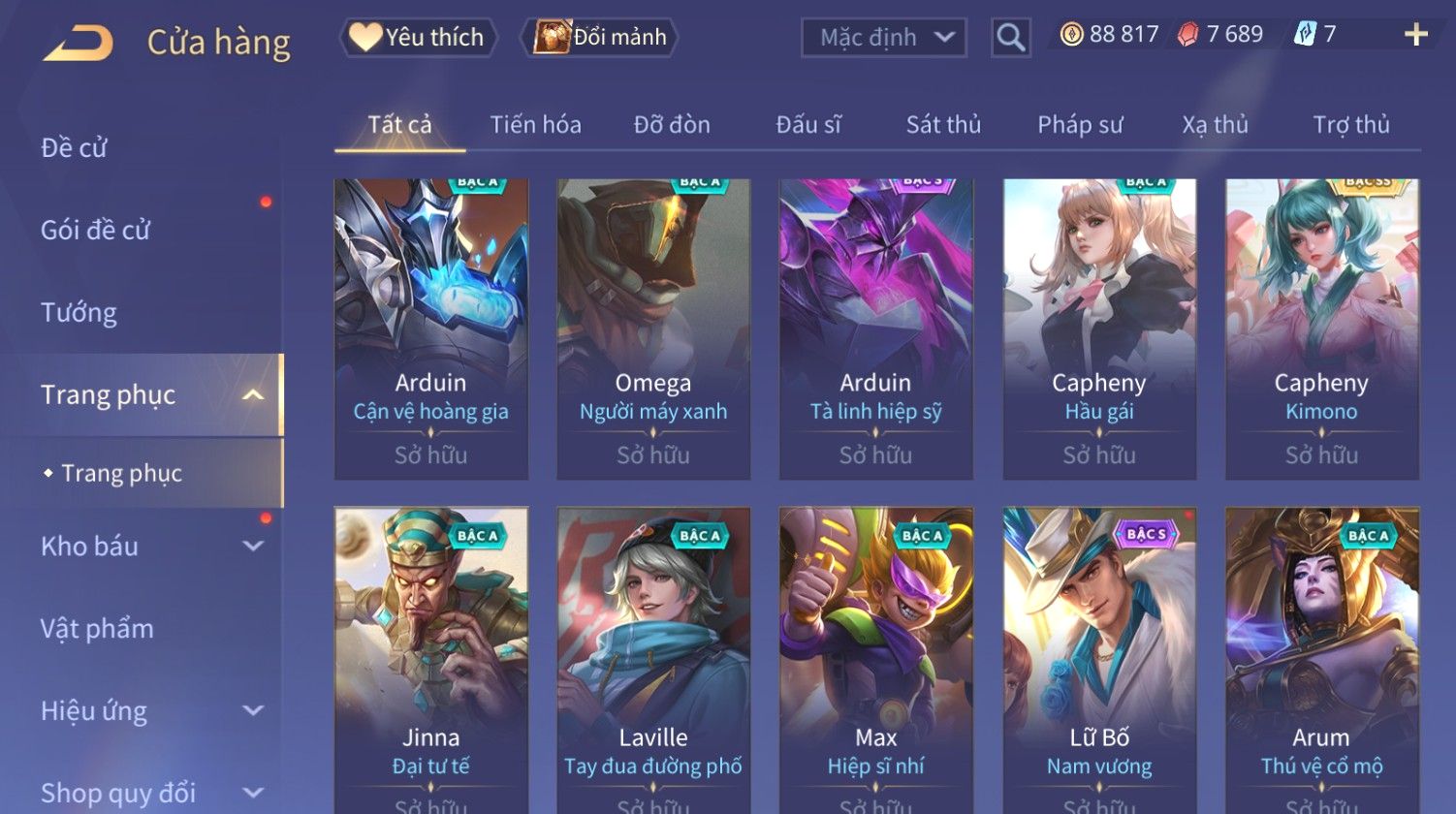Go to Tướng in the sidebar
This screenshot has height=814, width=1456.
point(79,312)
